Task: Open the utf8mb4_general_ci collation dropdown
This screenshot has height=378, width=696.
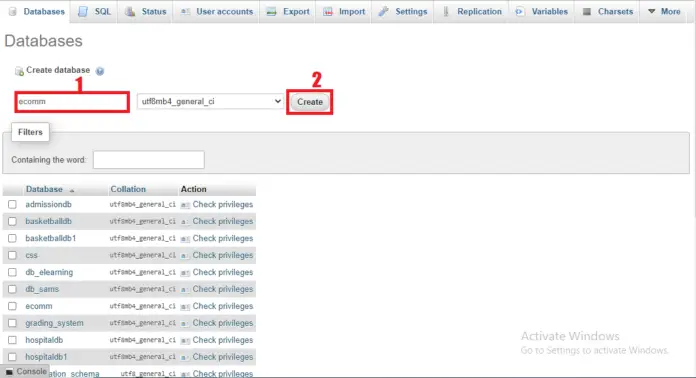Action: point(210,102)
